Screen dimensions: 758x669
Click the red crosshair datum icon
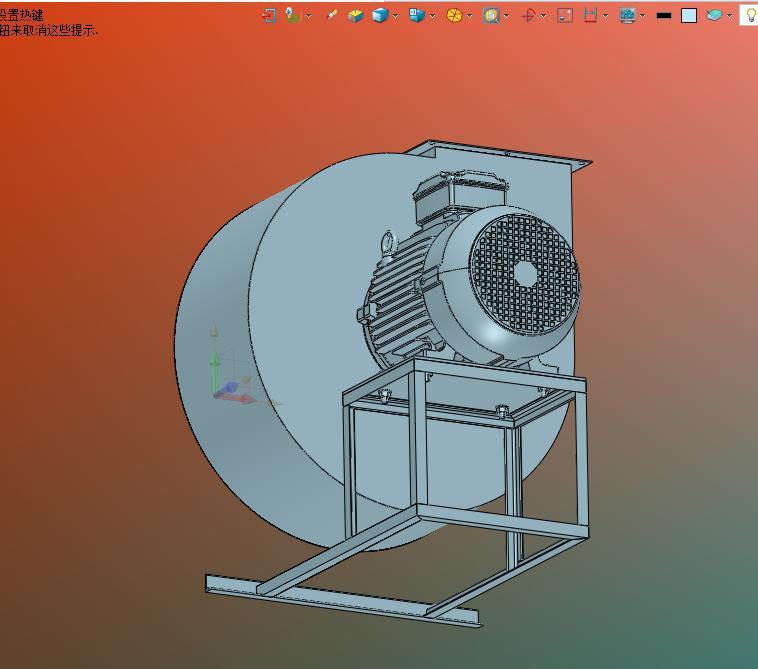[528, 16]
